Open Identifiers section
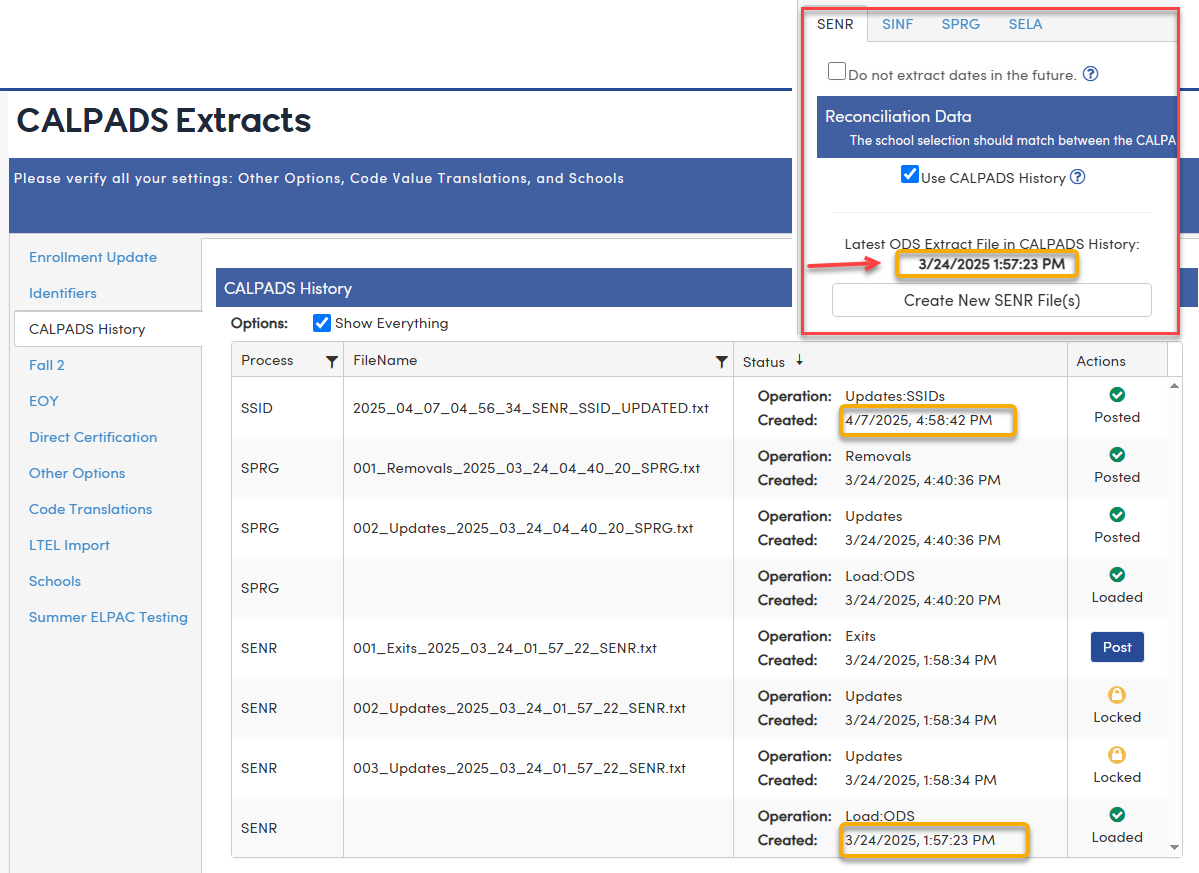The width and height of the screenshot is (1199, 873). (63, 294)
